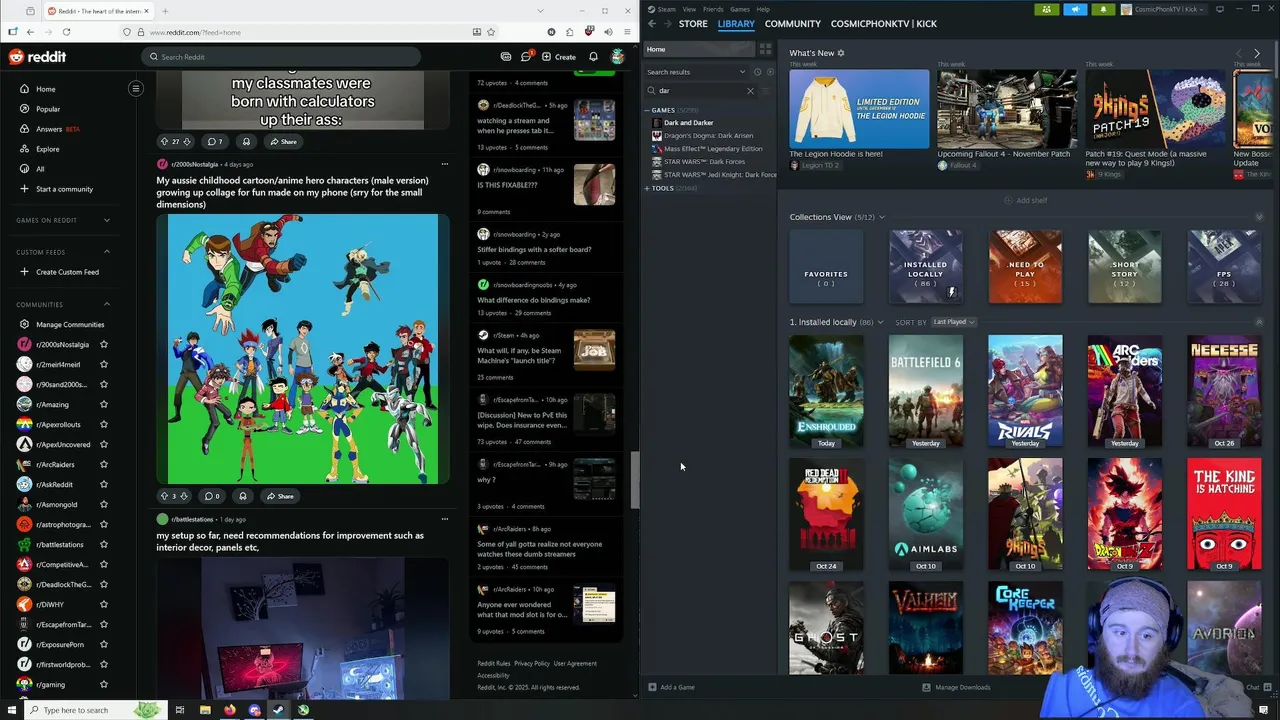Favorite r/battlestations with the star
This screenshot has height=720, width=1280.
coord(103,544)
